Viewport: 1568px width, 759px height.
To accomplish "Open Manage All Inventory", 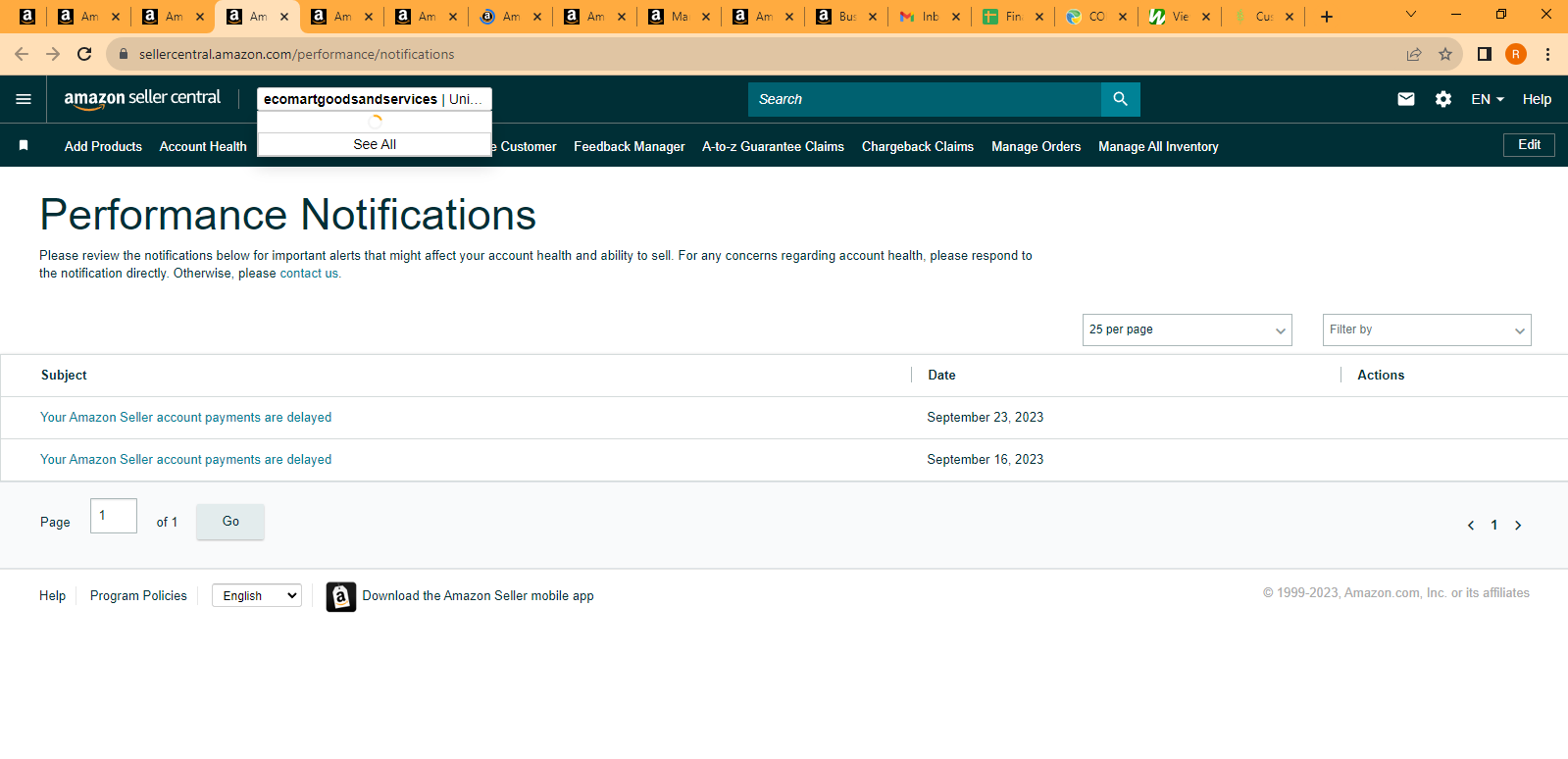I will pos(1158,146).
